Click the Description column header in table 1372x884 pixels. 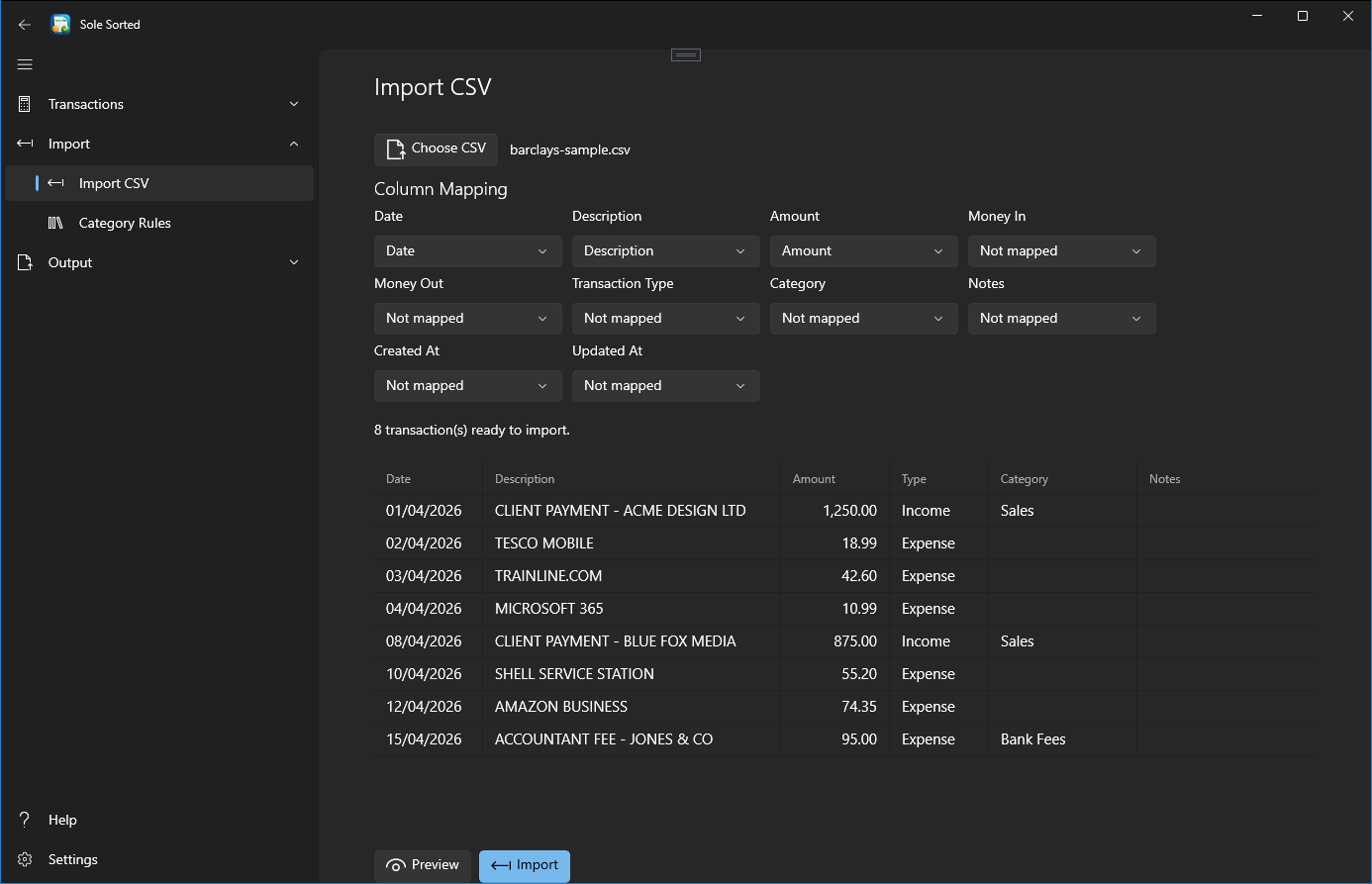coord(632,479)
